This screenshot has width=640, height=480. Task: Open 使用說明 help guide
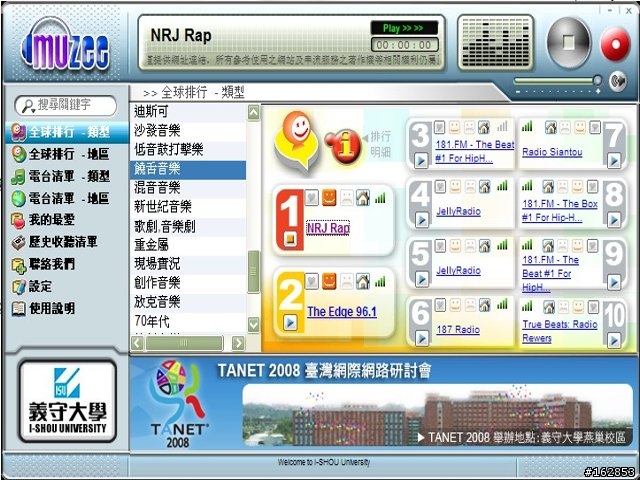tap(43, 308)
